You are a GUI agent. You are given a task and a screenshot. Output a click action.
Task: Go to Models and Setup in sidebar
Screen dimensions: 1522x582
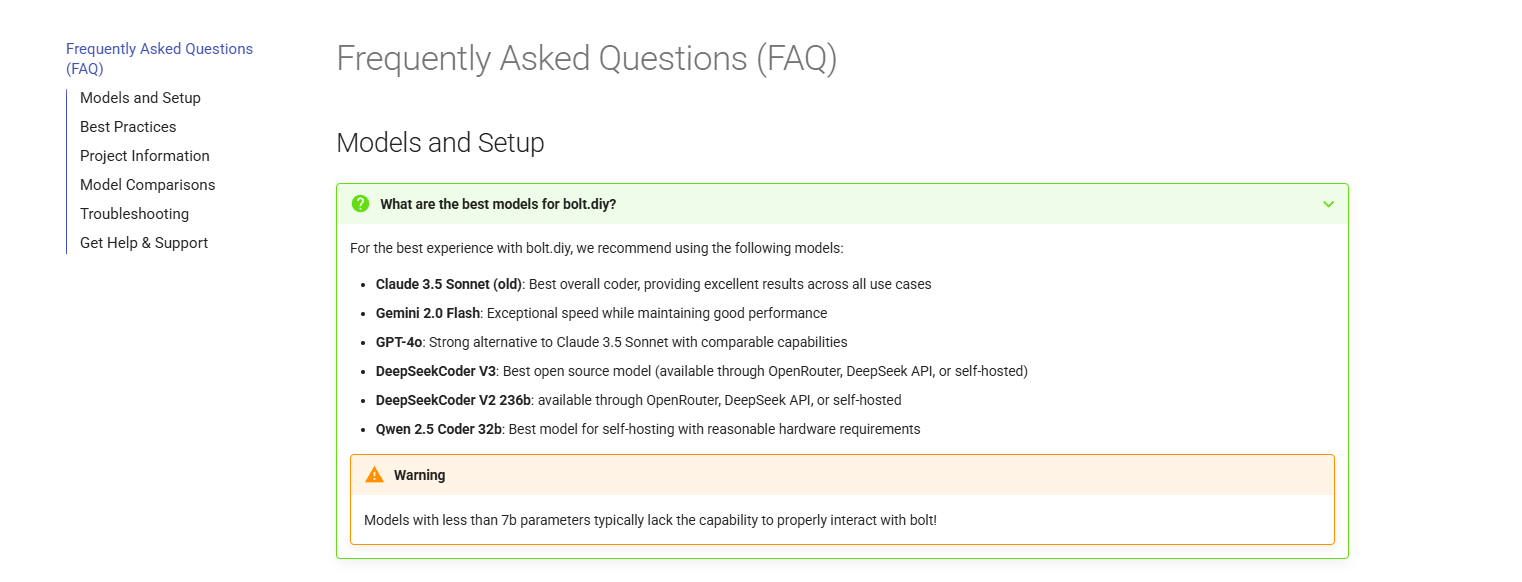click(140, 98)
